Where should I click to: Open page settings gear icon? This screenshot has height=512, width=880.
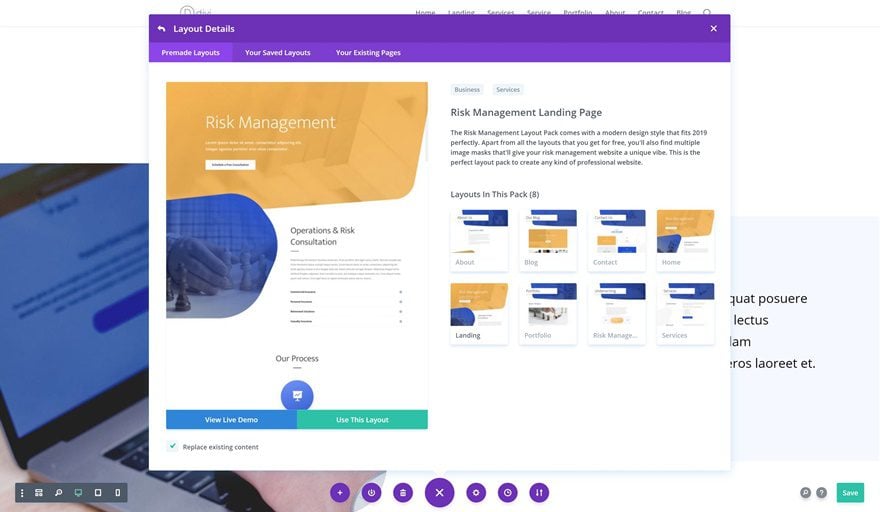point(476,493)
